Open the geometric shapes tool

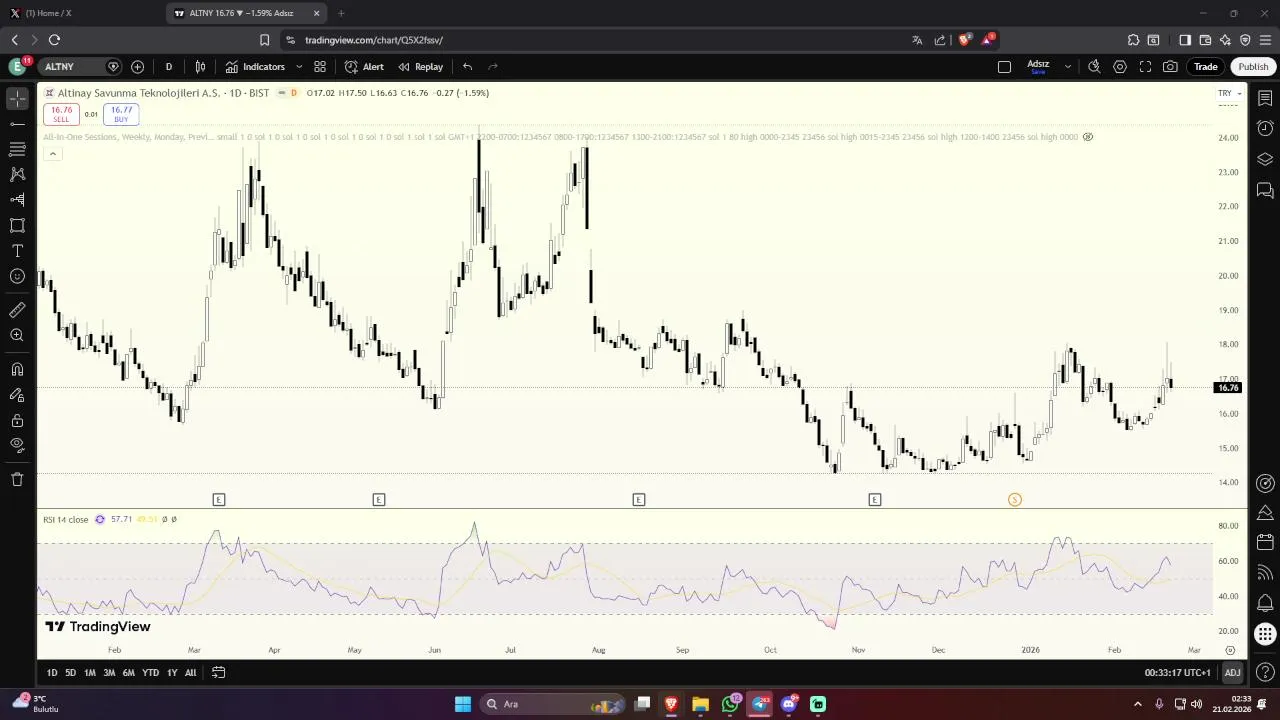pos(17,225)
